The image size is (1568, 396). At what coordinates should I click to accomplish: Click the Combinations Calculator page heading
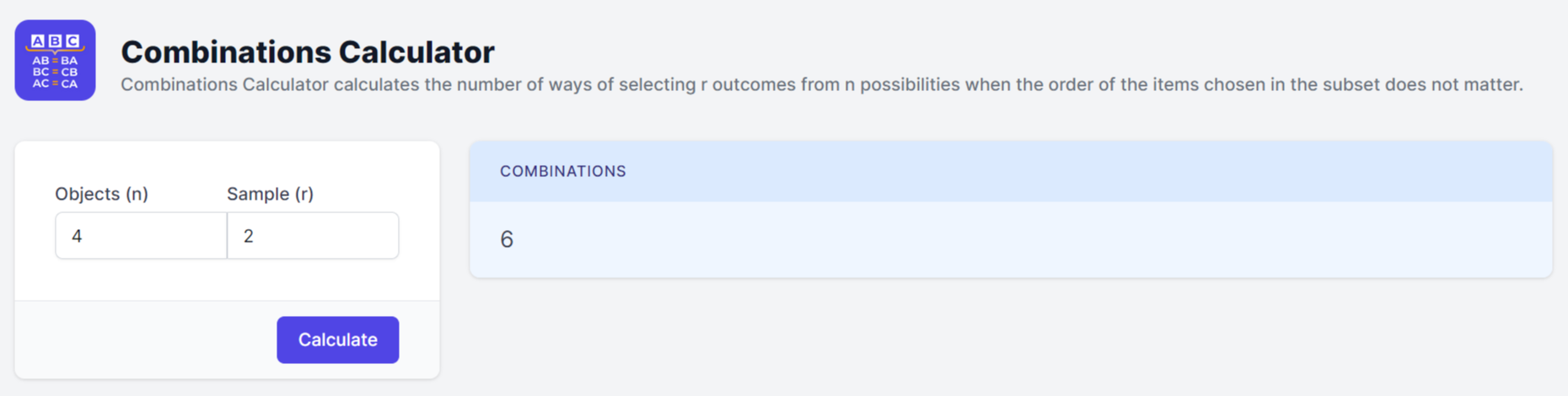coord(307,52)
